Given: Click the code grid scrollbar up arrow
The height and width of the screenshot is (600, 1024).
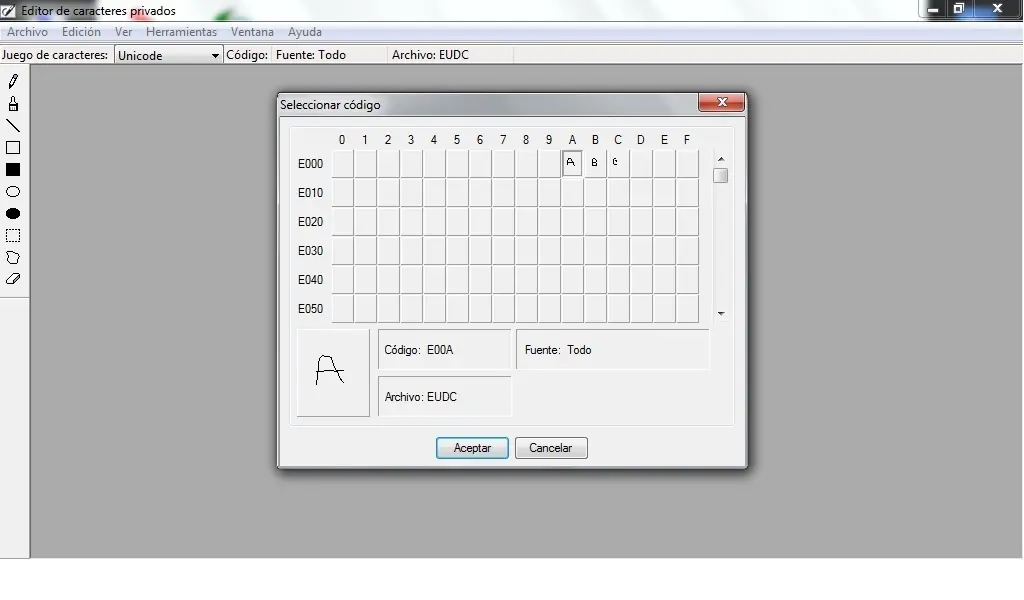Looking at the screenshot, I should (721, 159).
